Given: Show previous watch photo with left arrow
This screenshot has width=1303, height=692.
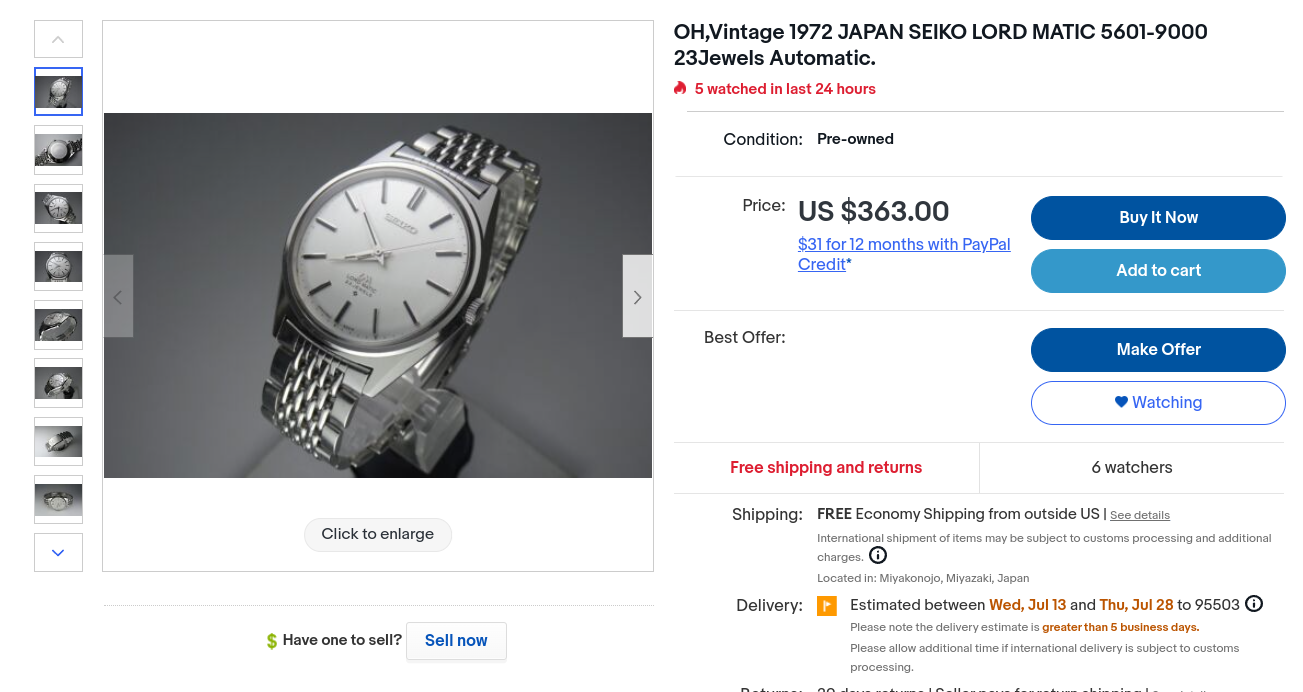Looking at the screenshot, I should pyautogui.click(x=118, y=296).
